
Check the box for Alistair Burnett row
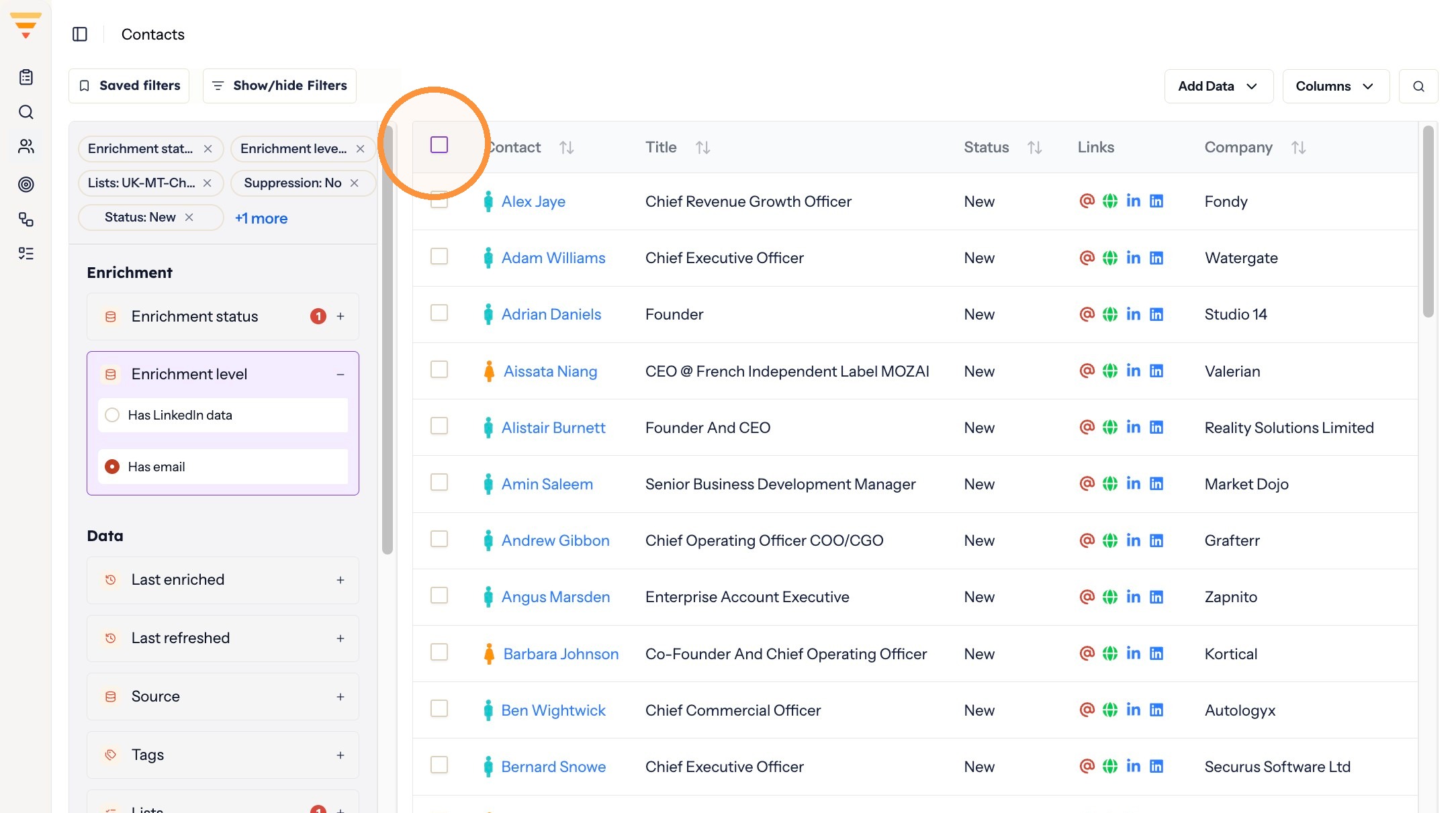point(439,426)
